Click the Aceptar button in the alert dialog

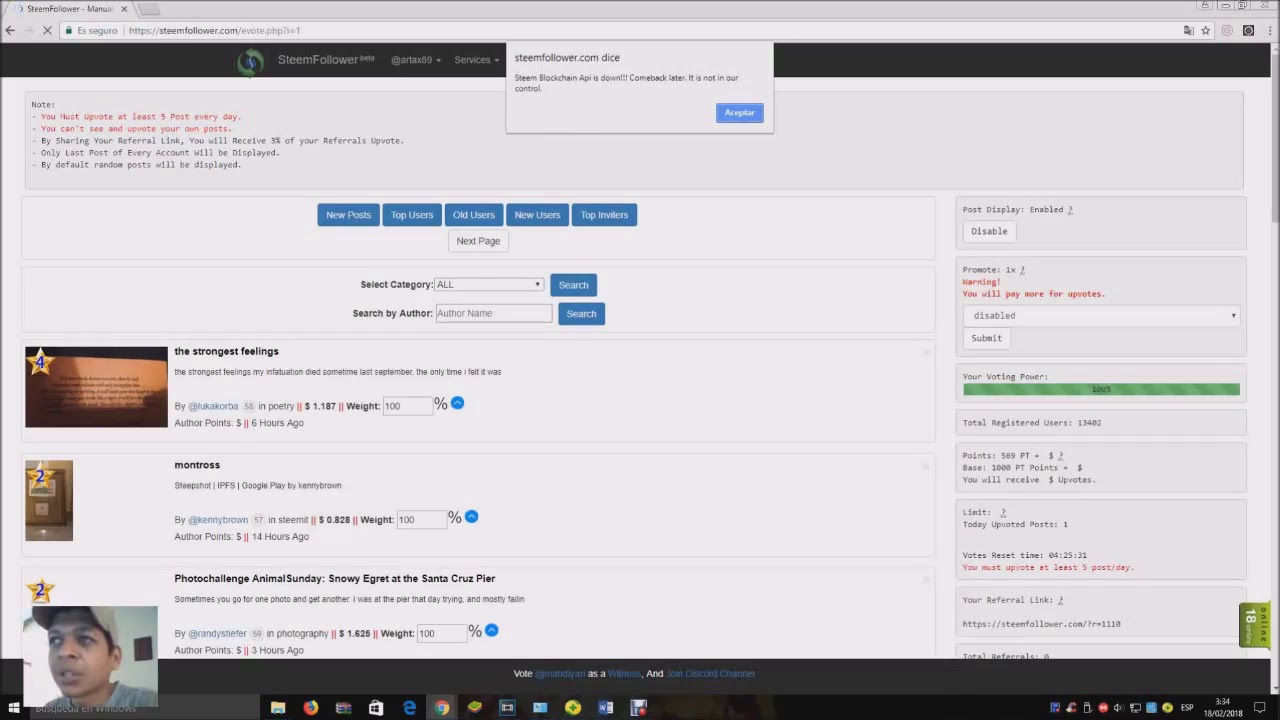tap(739, 113)
